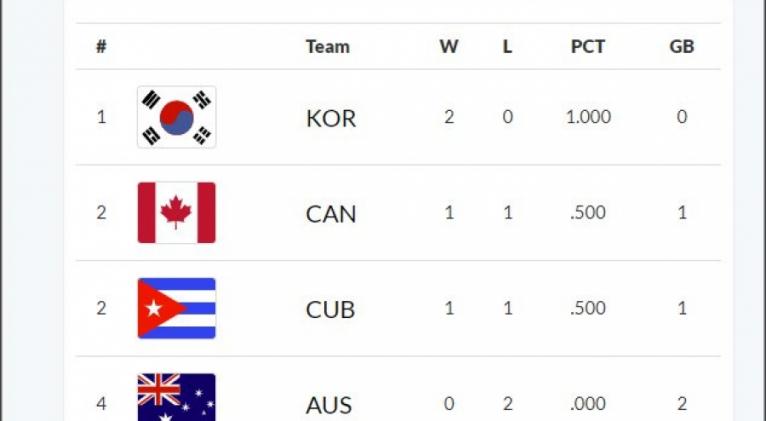Sort by the L column header
Viewport: 766px width, 421px height.
(x=507, y=46)
